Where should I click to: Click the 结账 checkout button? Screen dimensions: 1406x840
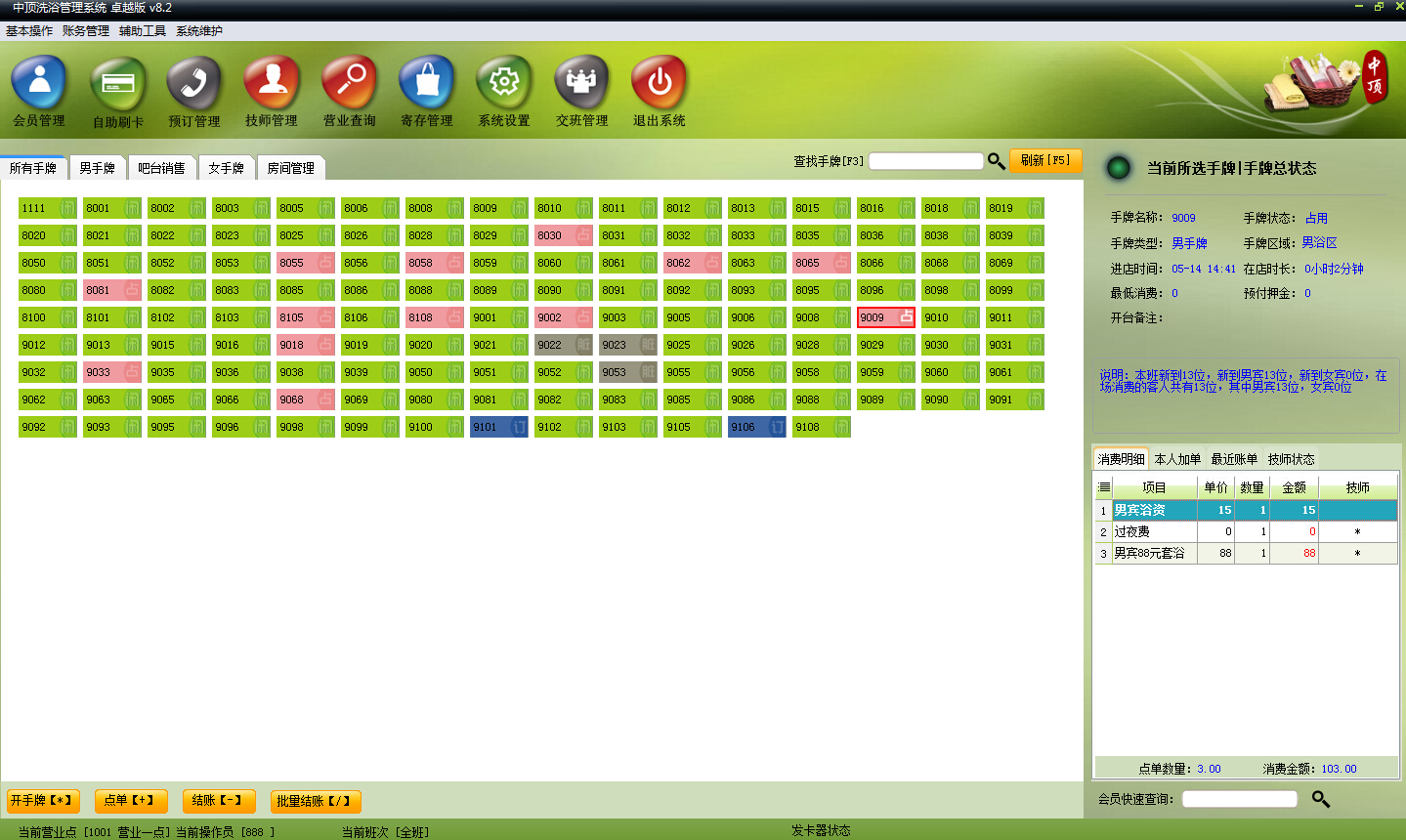pos(218,801)
